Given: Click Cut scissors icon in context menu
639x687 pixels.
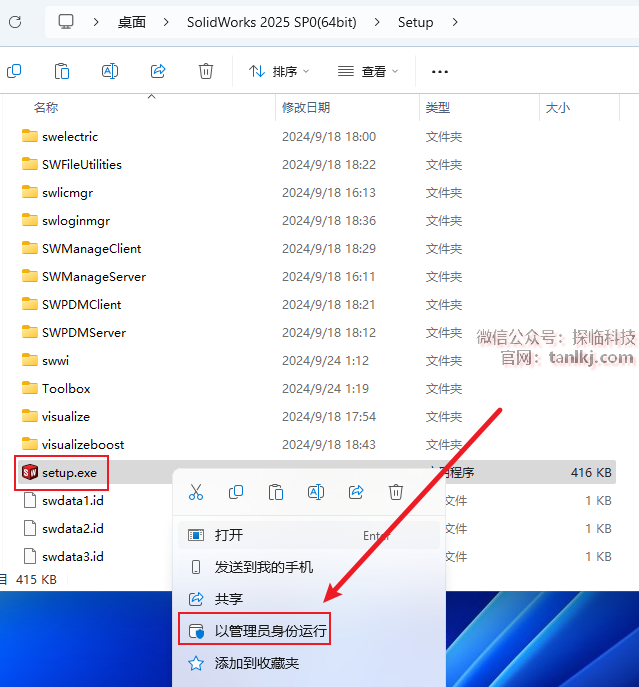Looking at the screenshot, I should pos(196,492).
